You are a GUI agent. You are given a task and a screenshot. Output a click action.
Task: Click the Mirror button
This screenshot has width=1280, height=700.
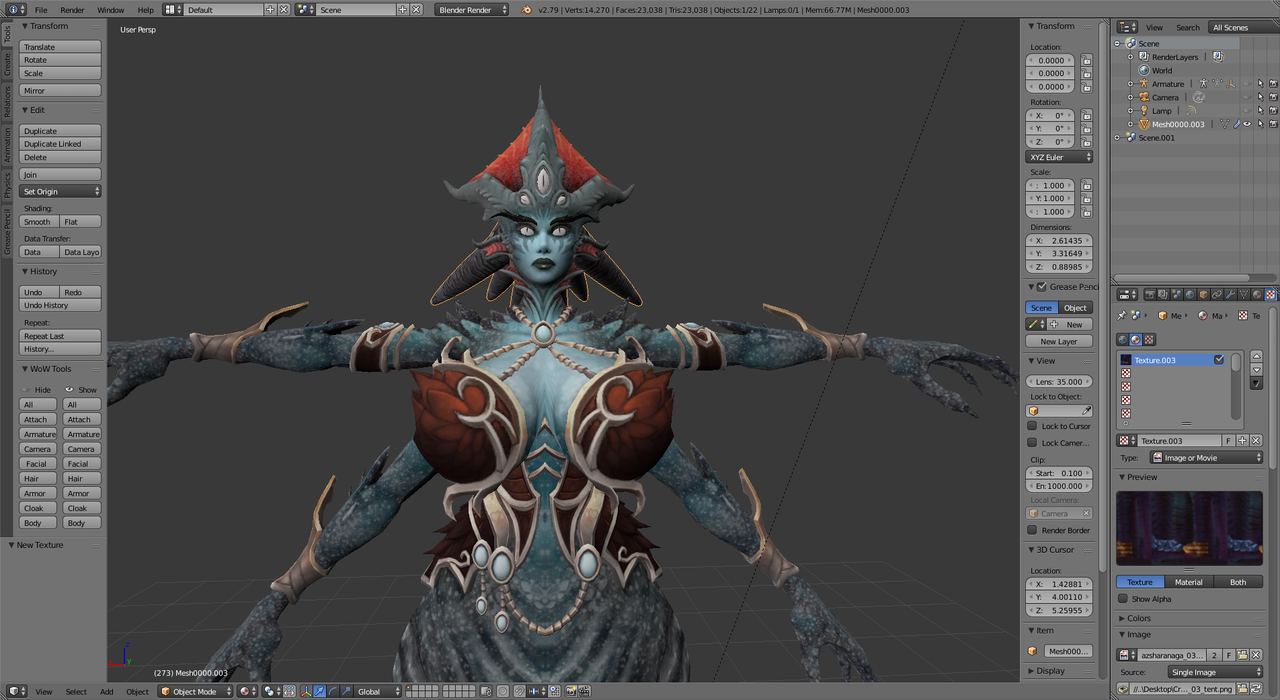tap(61, 91)
